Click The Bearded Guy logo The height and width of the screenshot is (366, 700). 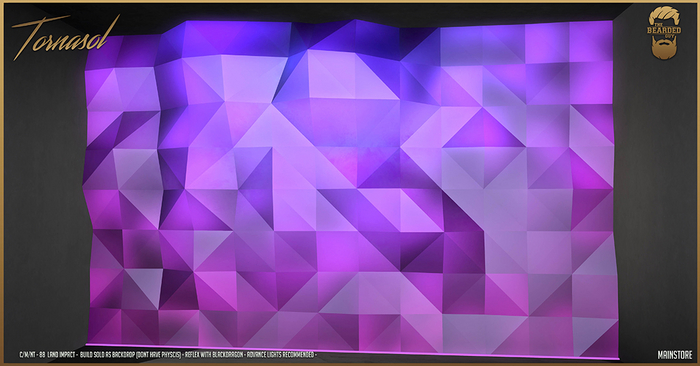click(x=664, y=32)
